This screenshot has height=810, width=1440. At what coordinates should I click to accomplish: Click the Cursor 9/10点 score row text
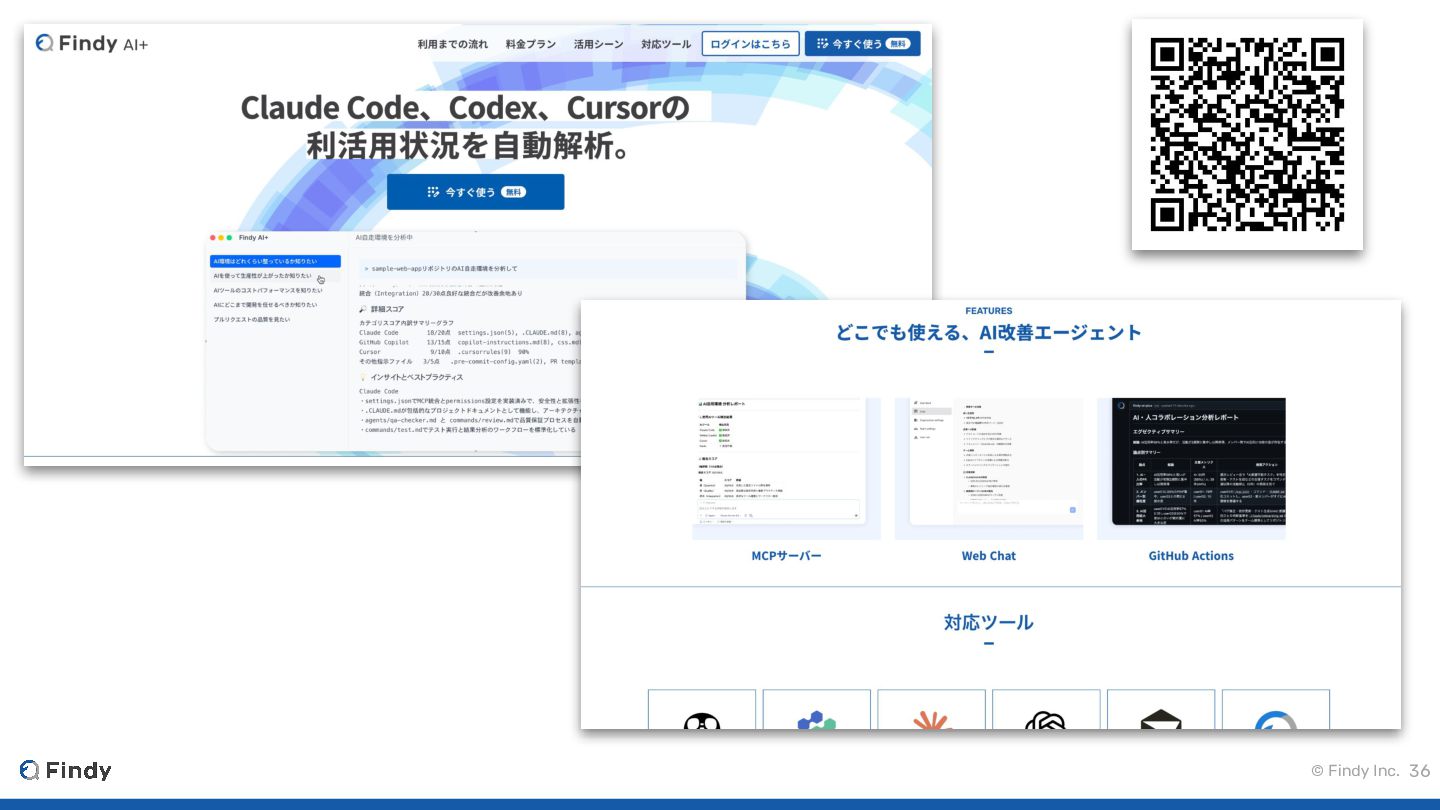click(444, 352)
